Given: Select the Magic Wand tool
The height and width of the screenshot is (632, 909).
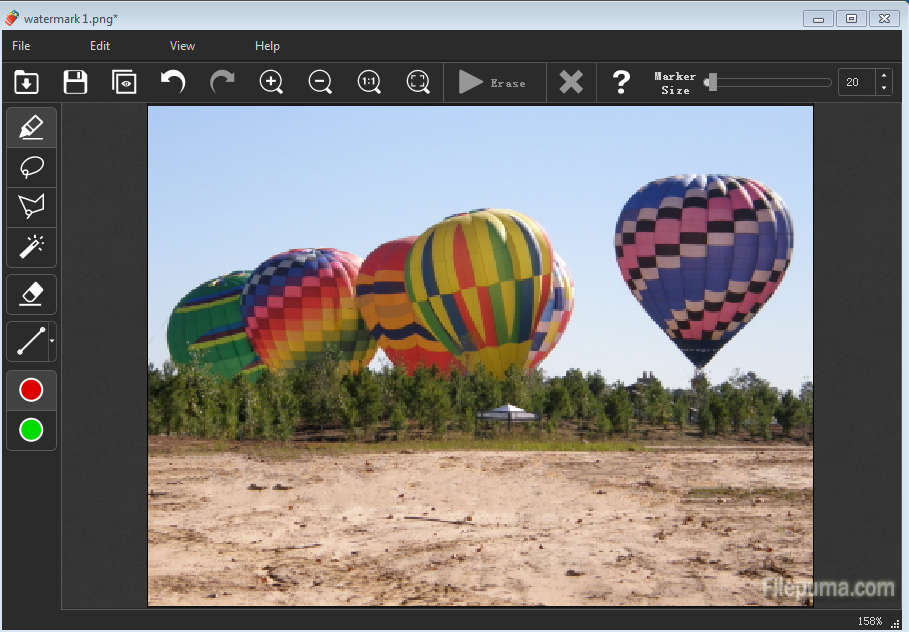Looking at the screenshot, I should tap(31, 245).
